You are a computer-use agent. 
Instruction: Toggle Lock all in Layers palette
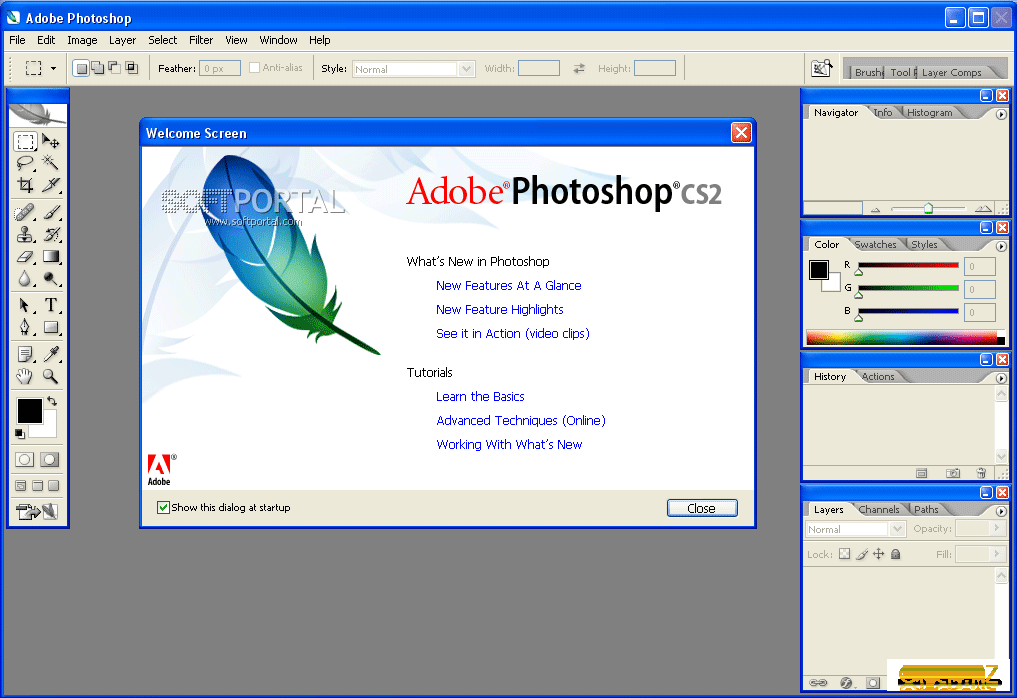896,554
